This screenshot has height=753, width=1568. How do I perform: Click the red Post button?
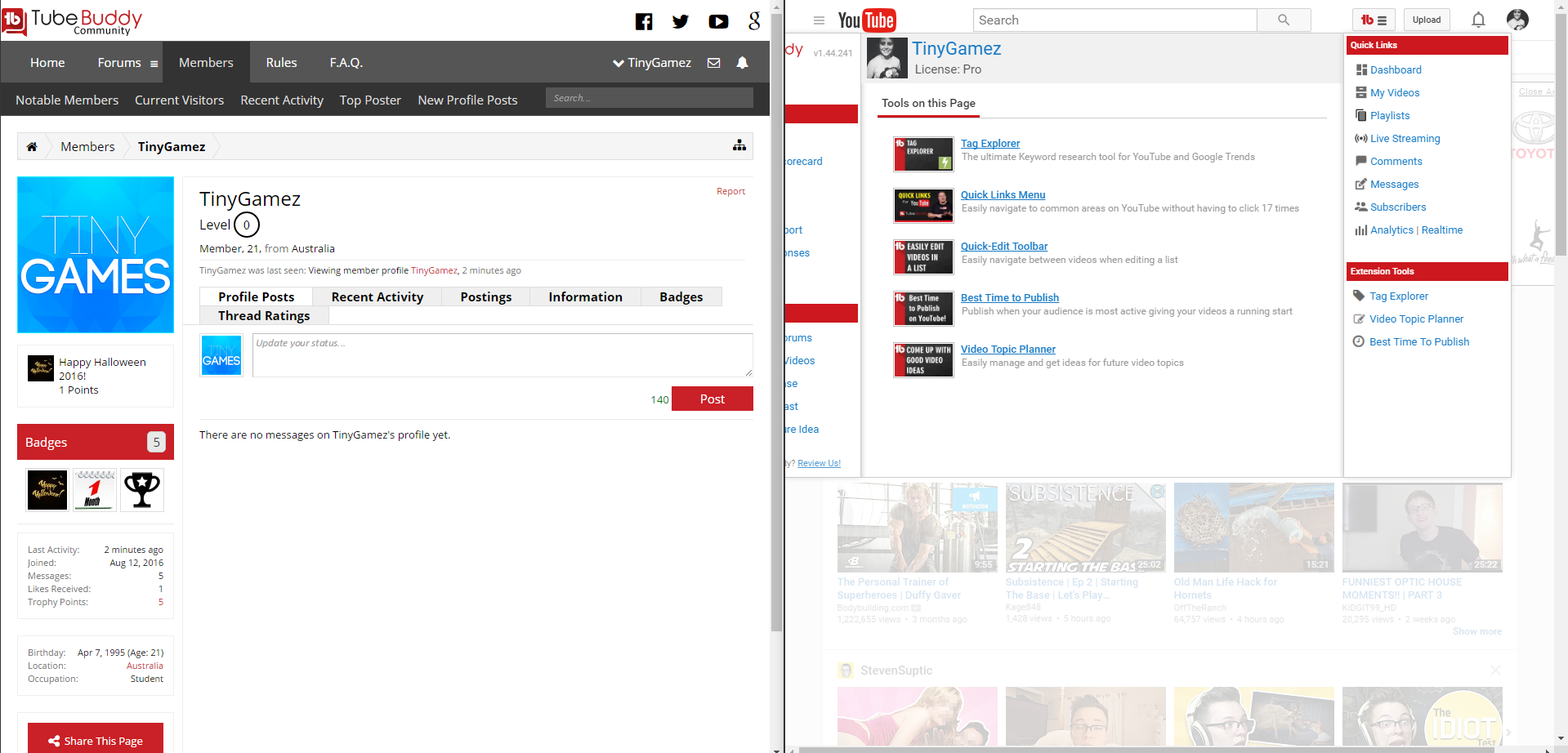(x=713, y=399)
